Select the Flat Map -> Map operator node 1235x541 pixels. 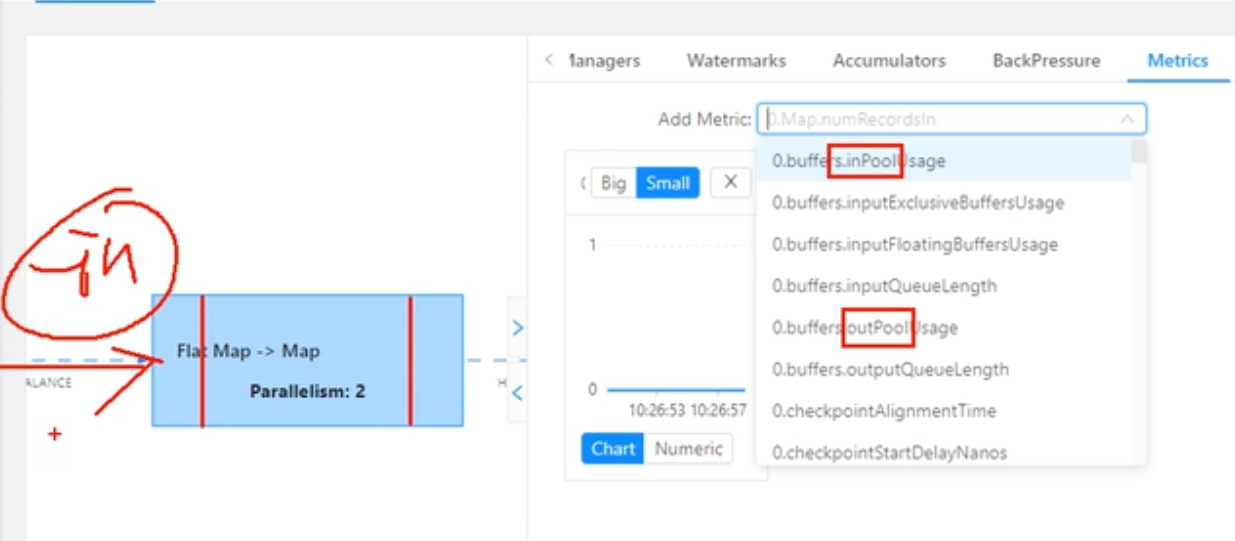pos(306,360)
